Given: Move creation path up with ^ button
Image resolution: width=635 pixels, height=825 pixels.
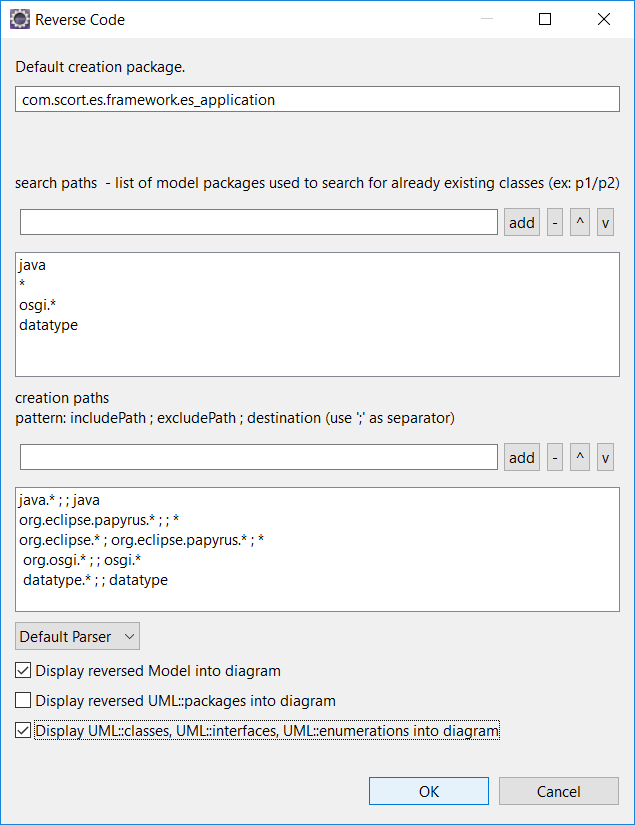Looking at the screenshot, I should pyautogui.click(x=580, y=458).
